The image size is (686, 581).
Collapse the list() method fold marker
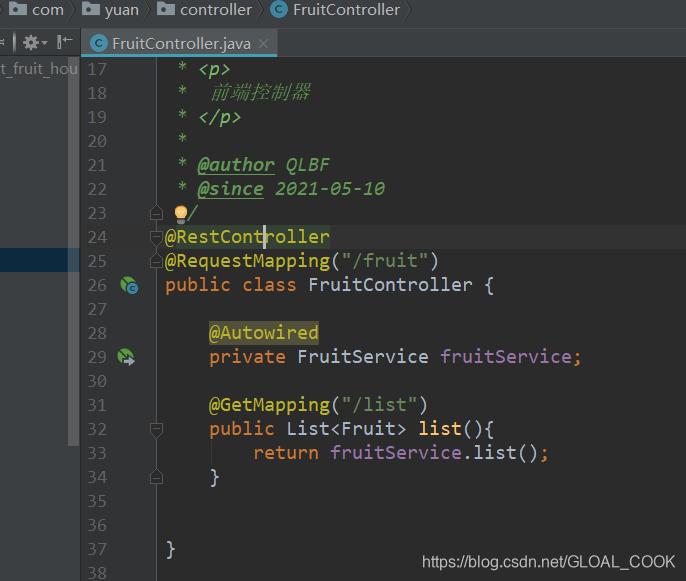click(156, 429)
